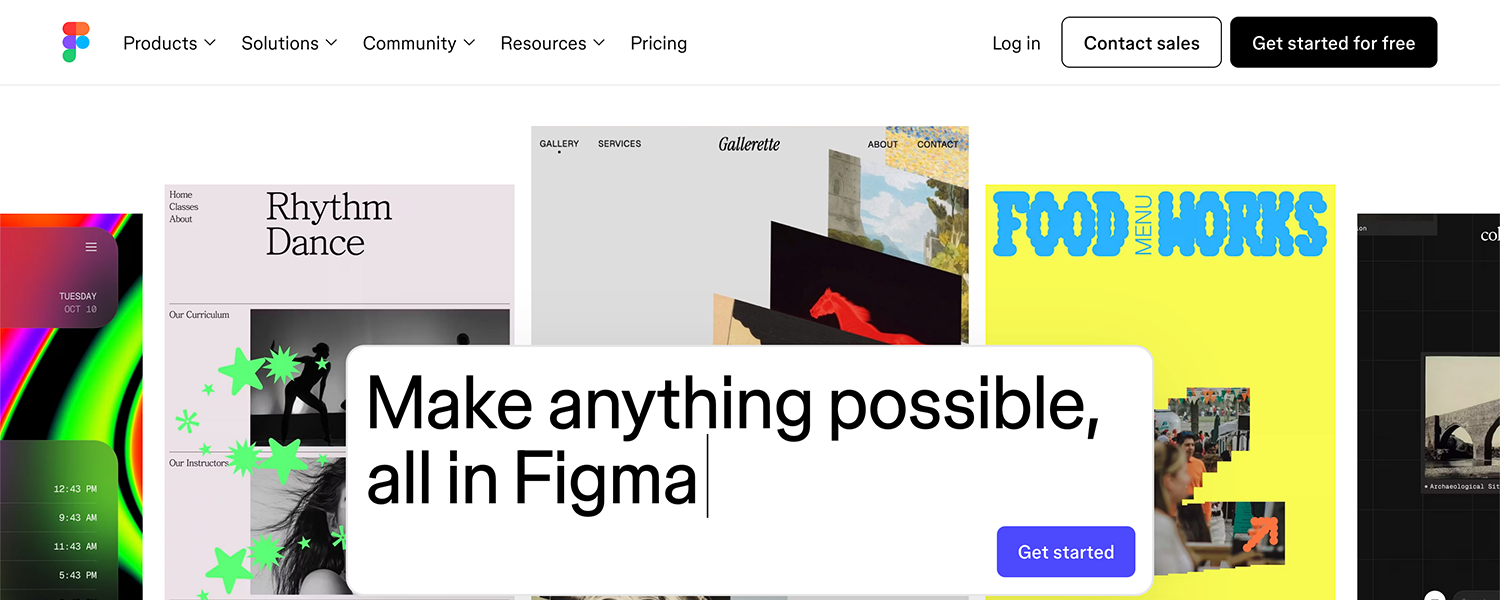Expand the Products dropdown
Screen dimensions: 1500x600
click(x=169, y=43)
